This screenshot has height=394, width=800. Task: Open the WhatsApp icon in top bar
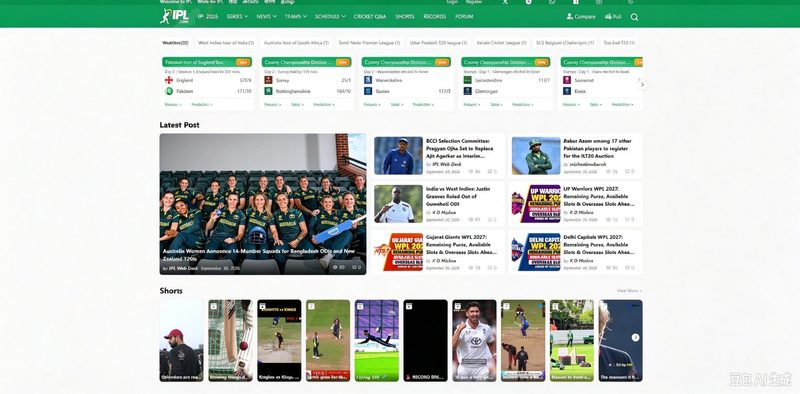552,2
